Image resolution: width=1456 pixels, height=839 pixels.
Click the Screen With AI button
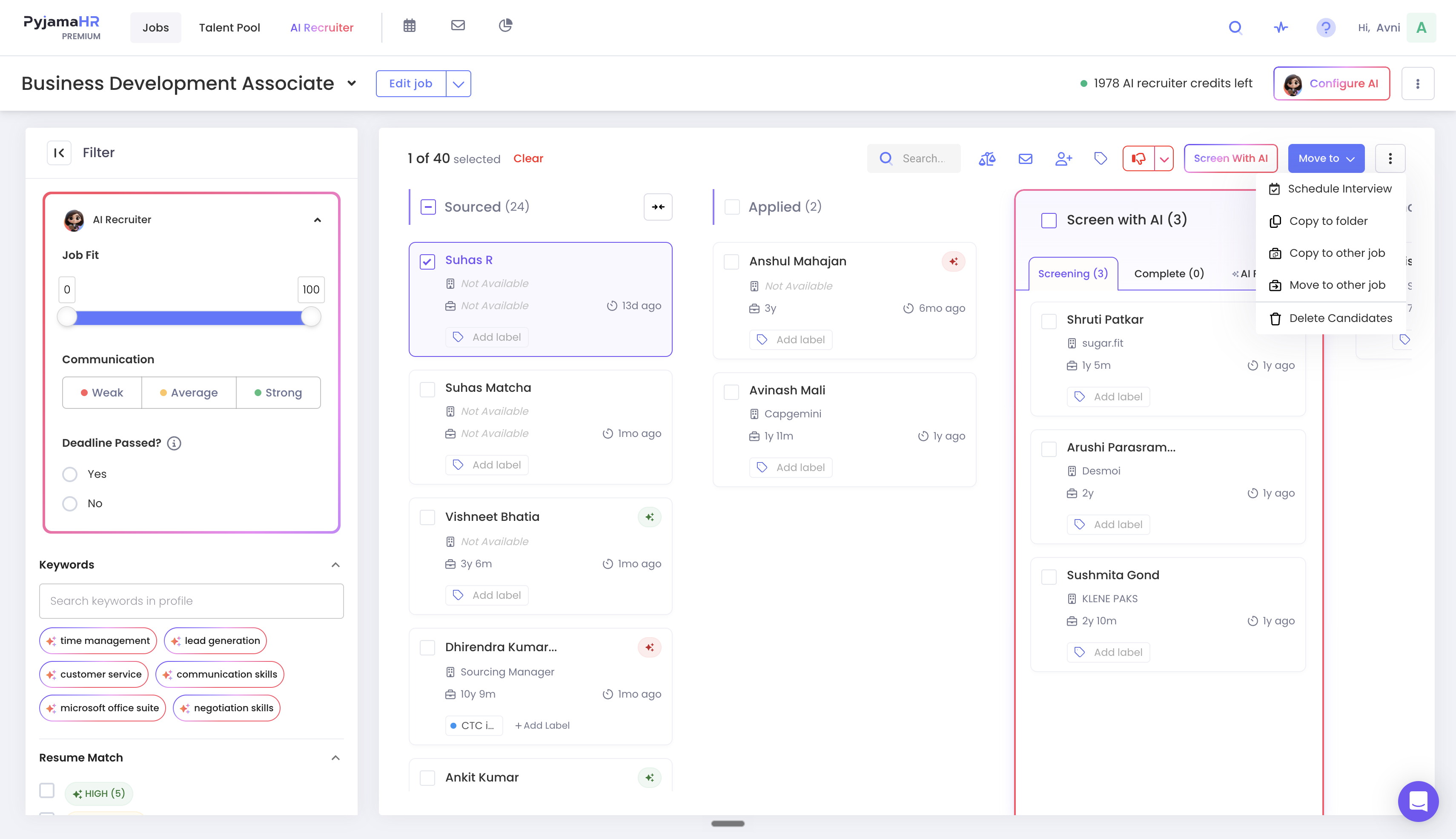point(1231,158)
